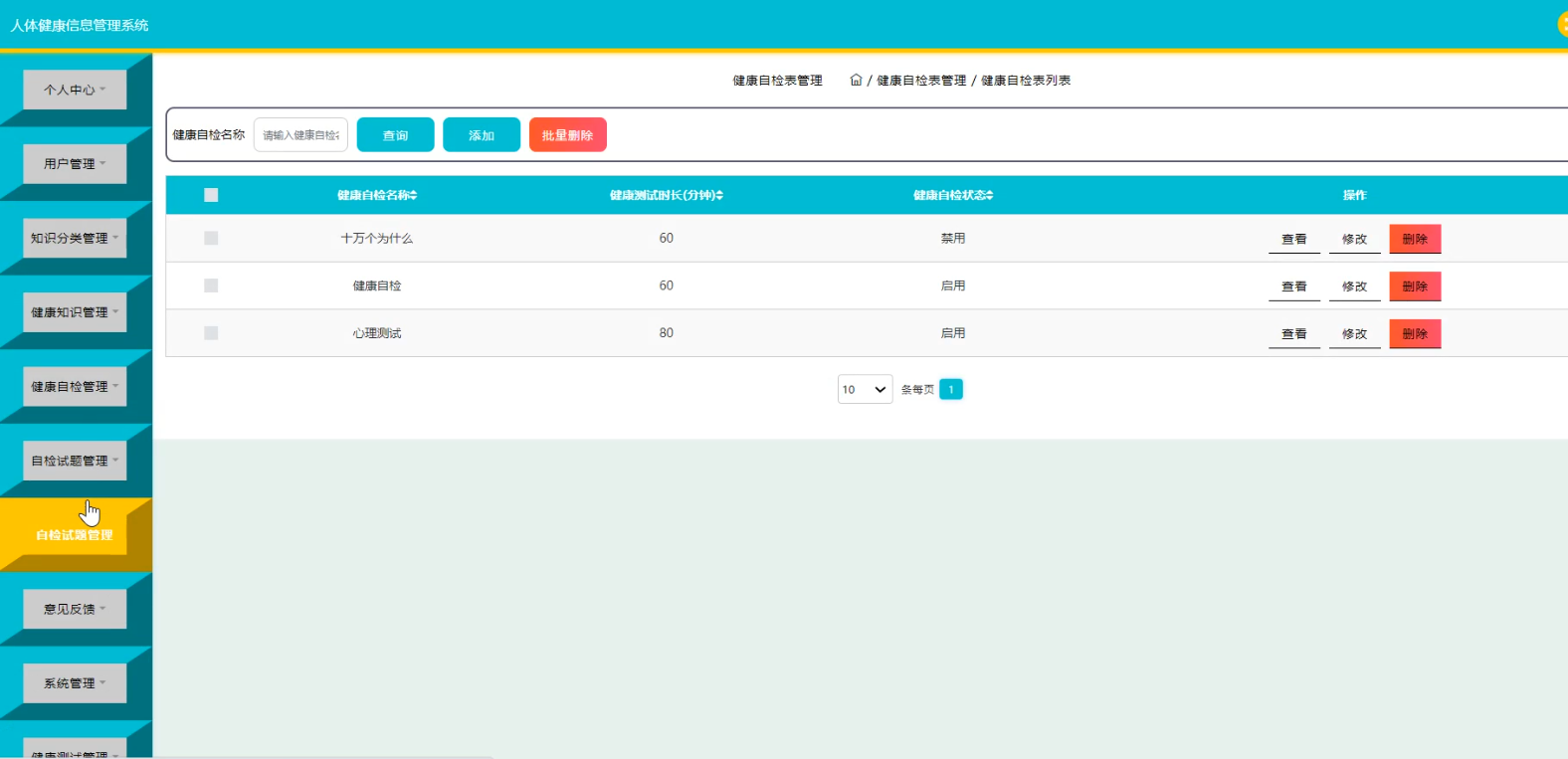Focus the 健康自检名称 search input field

[x=300, y=134]
